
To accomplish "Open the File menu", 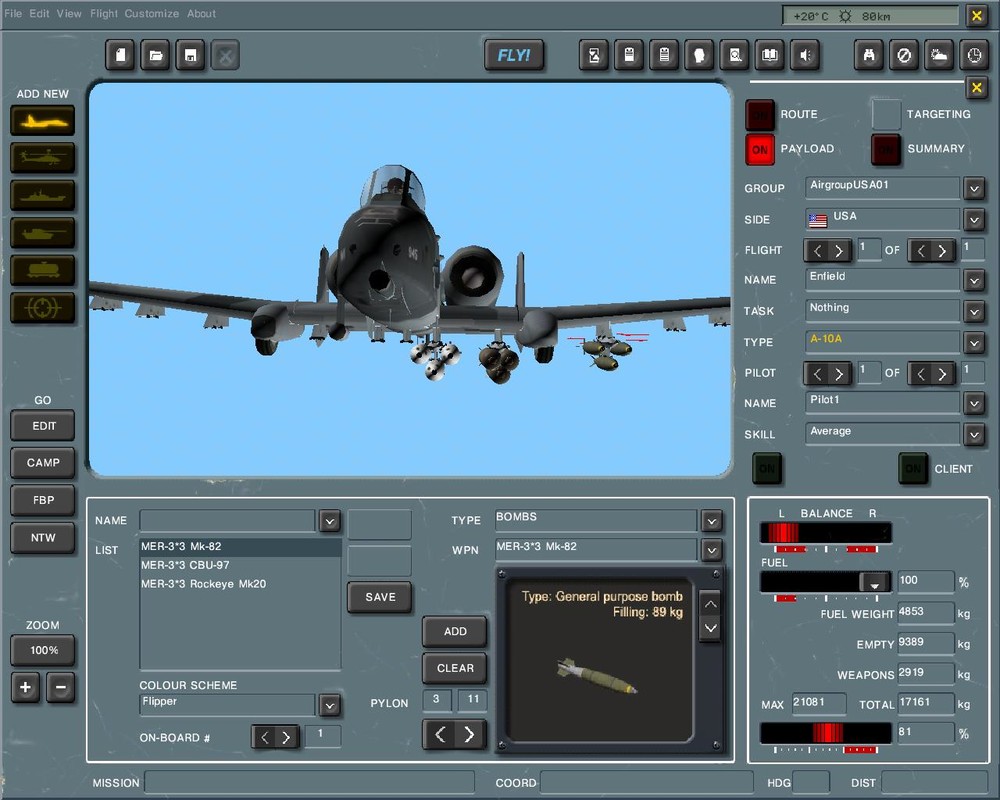I will (13, 13).
